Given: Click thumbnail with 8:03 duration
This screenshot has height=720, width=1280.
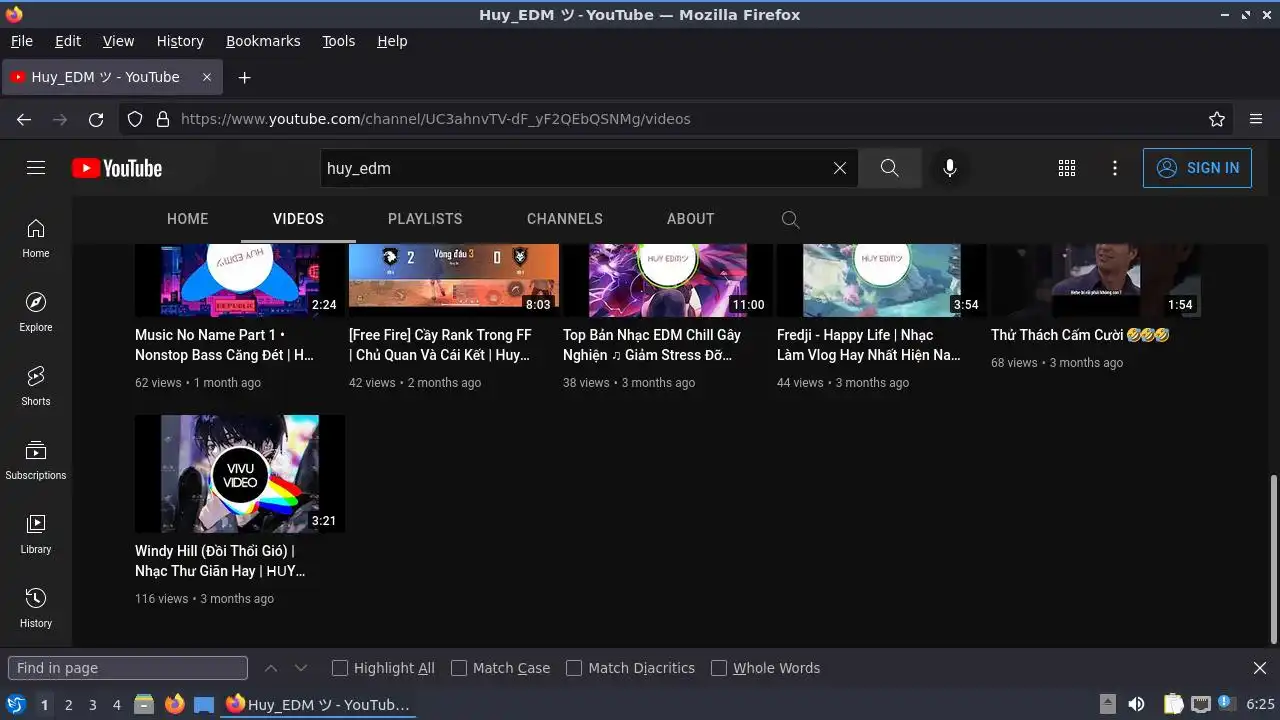Looking at the screenshot, I should [454, 280].
